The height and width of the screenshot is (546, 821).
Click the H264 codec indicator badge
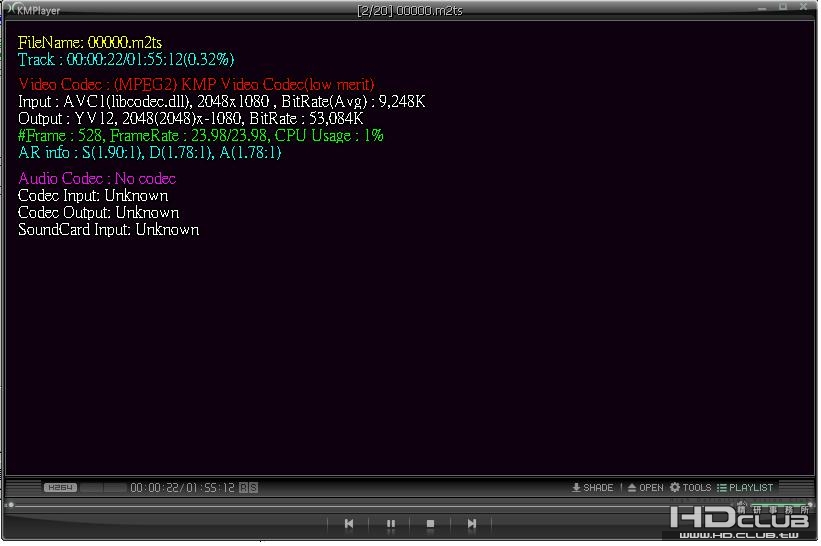click(x=61, y=489)
